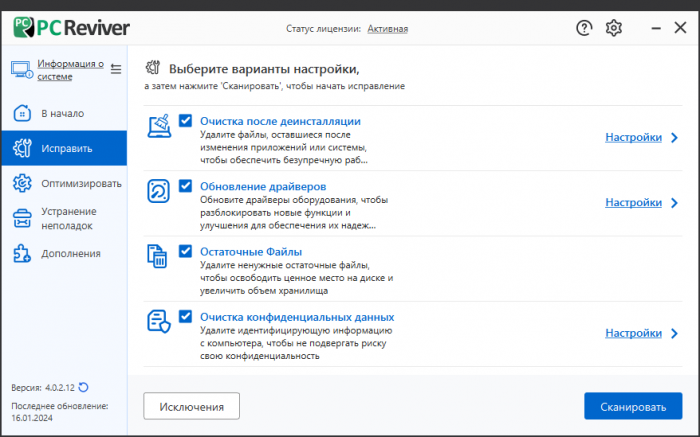Click the driver update disk icon
This screenshot has height=437, width=700.
click(158, 191)
